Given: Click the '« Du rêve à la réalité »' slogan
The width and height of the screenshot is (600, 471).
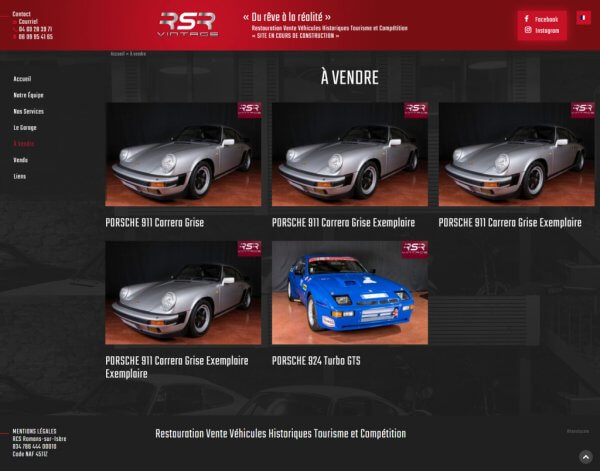Looking at the screenshot, I should pyautogui.click(x=287, y=17).
